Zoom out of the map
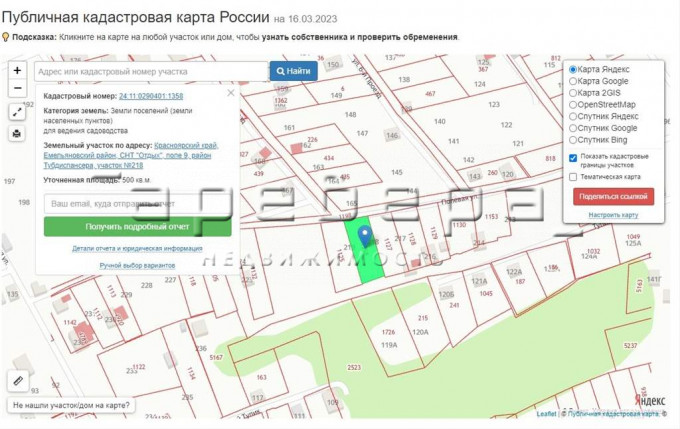The image size is (680, 429). (17, 89)
